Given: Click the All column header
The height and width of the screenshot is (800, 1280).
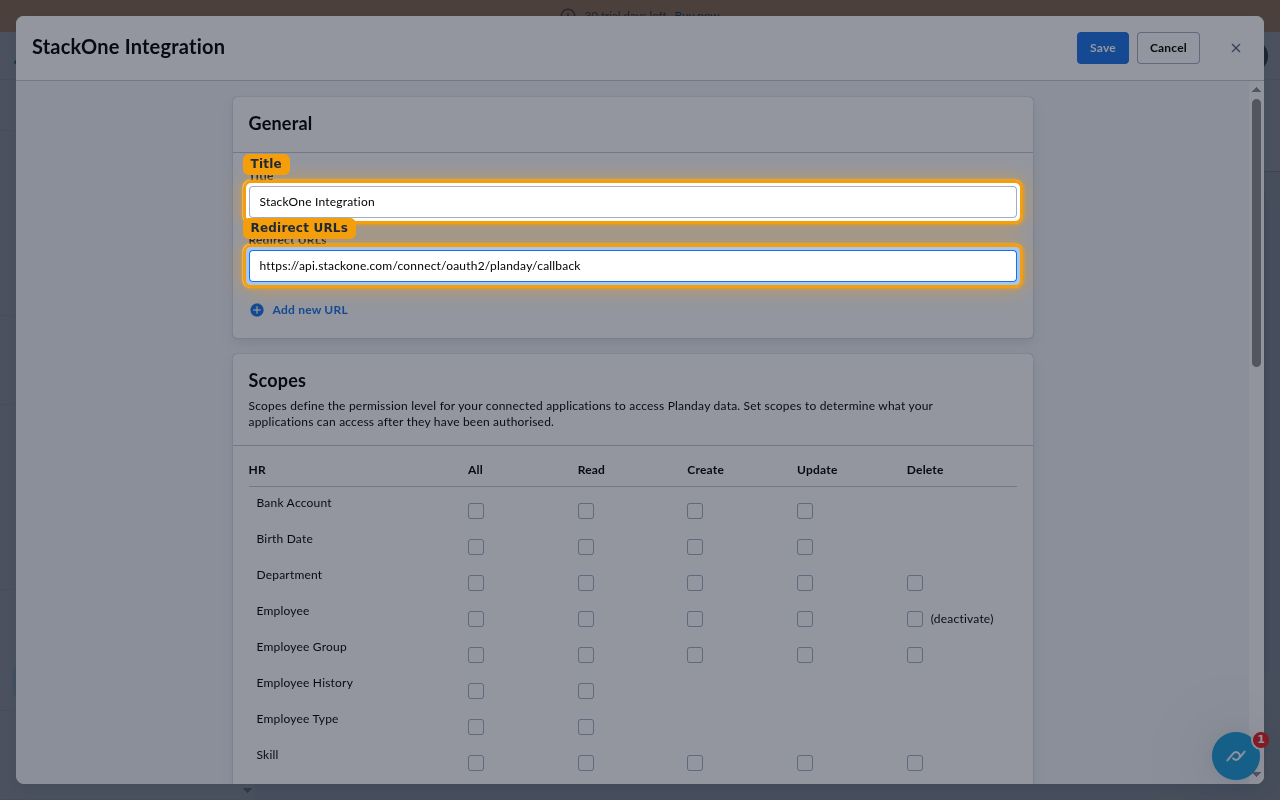Looking at the screenshot, I should [x=475, y=470].
